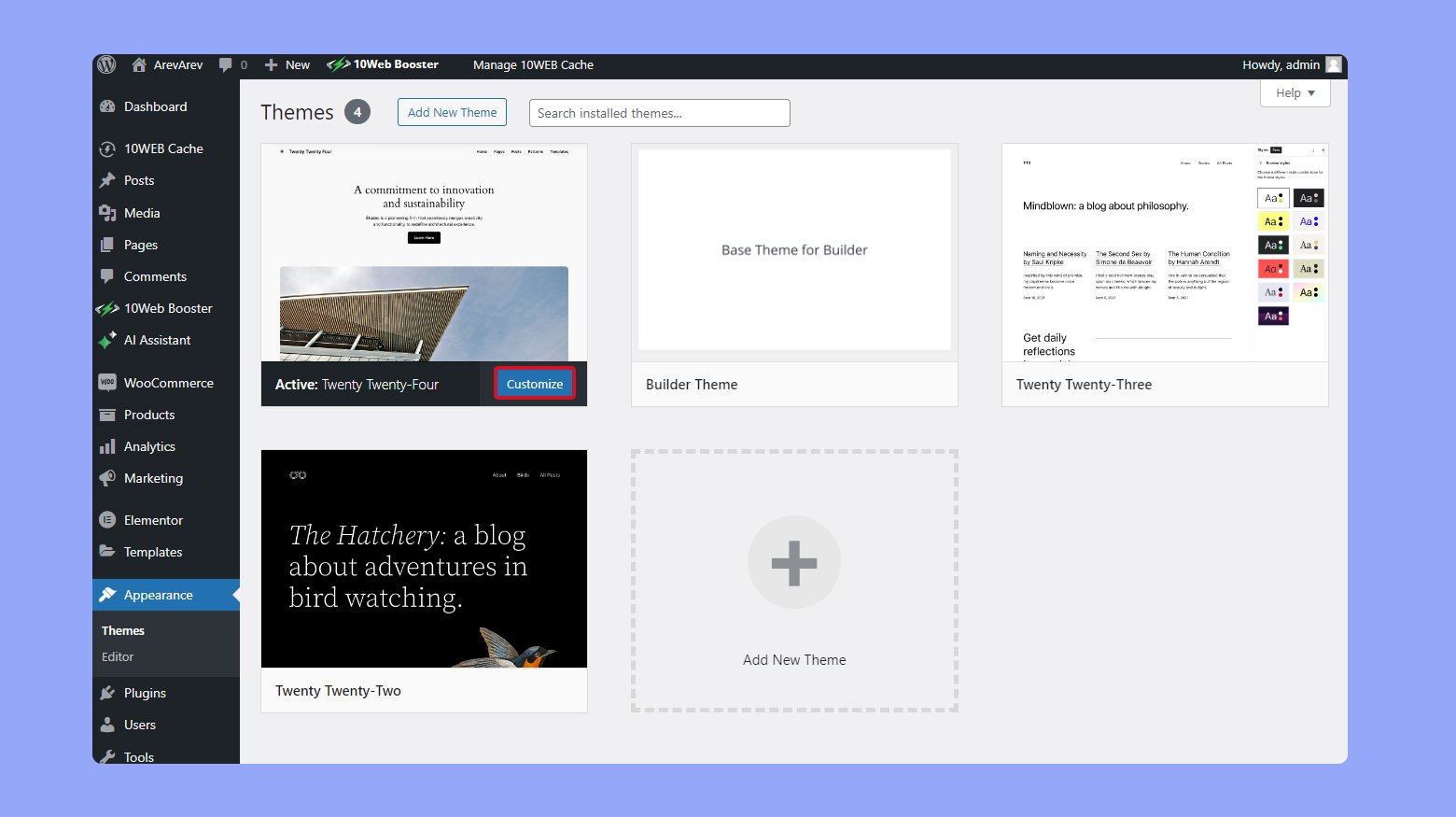The width and height of the screenshot is (1456, 817).
Task: Open the Plugins menu item
Action: point(145,693)
